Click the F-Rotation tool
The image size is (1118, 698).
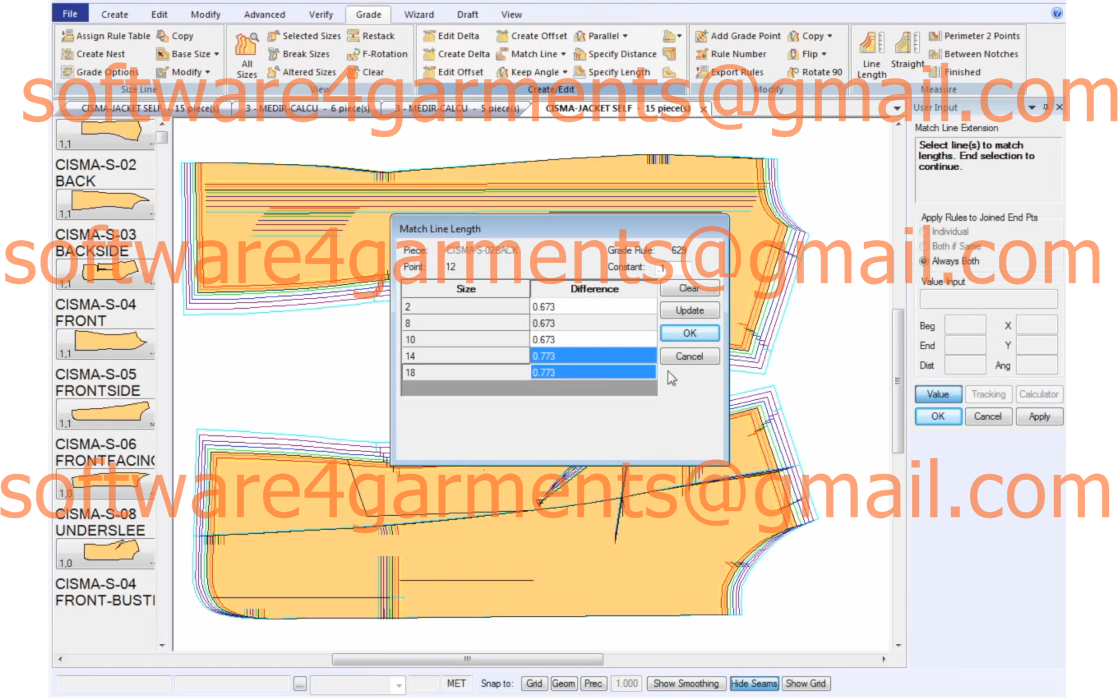377,53
